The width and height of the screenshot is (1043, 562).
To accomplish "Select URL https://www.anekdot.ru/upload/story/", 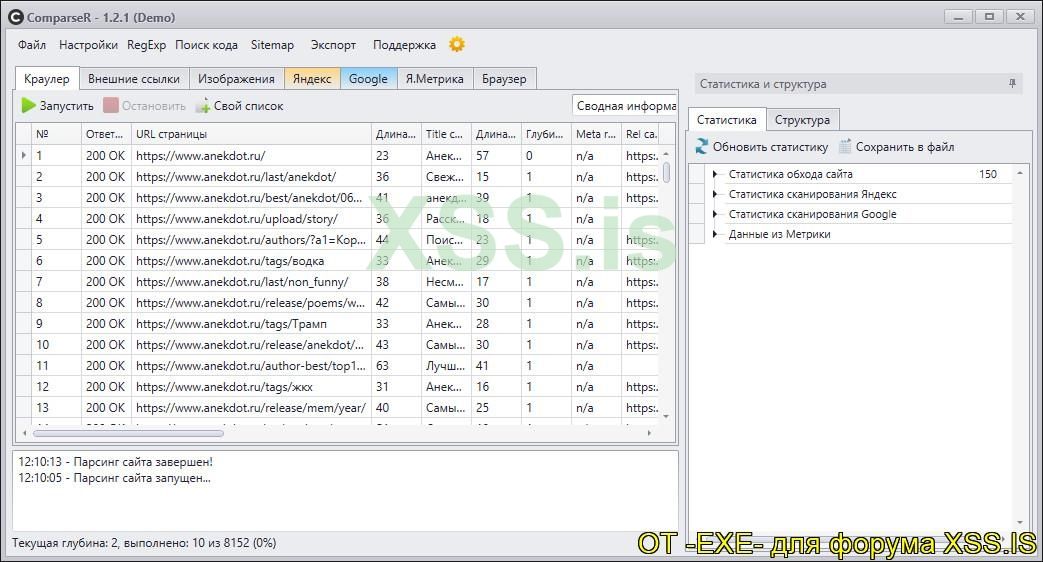I will [237, 219].
